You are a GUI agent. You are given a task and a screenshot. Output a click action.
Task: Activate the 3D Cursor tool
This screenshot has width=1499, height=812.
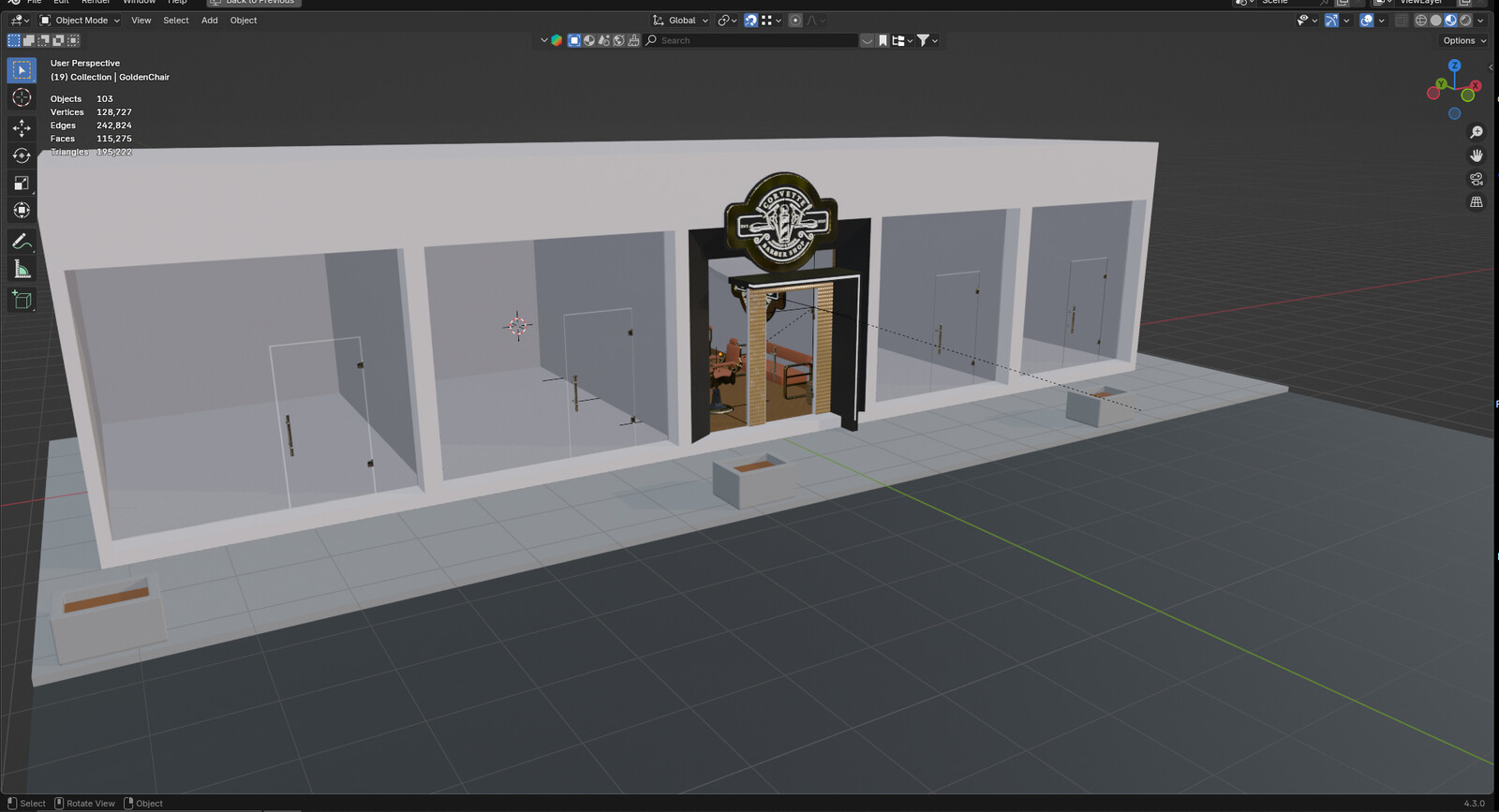(x=22, y=98)
